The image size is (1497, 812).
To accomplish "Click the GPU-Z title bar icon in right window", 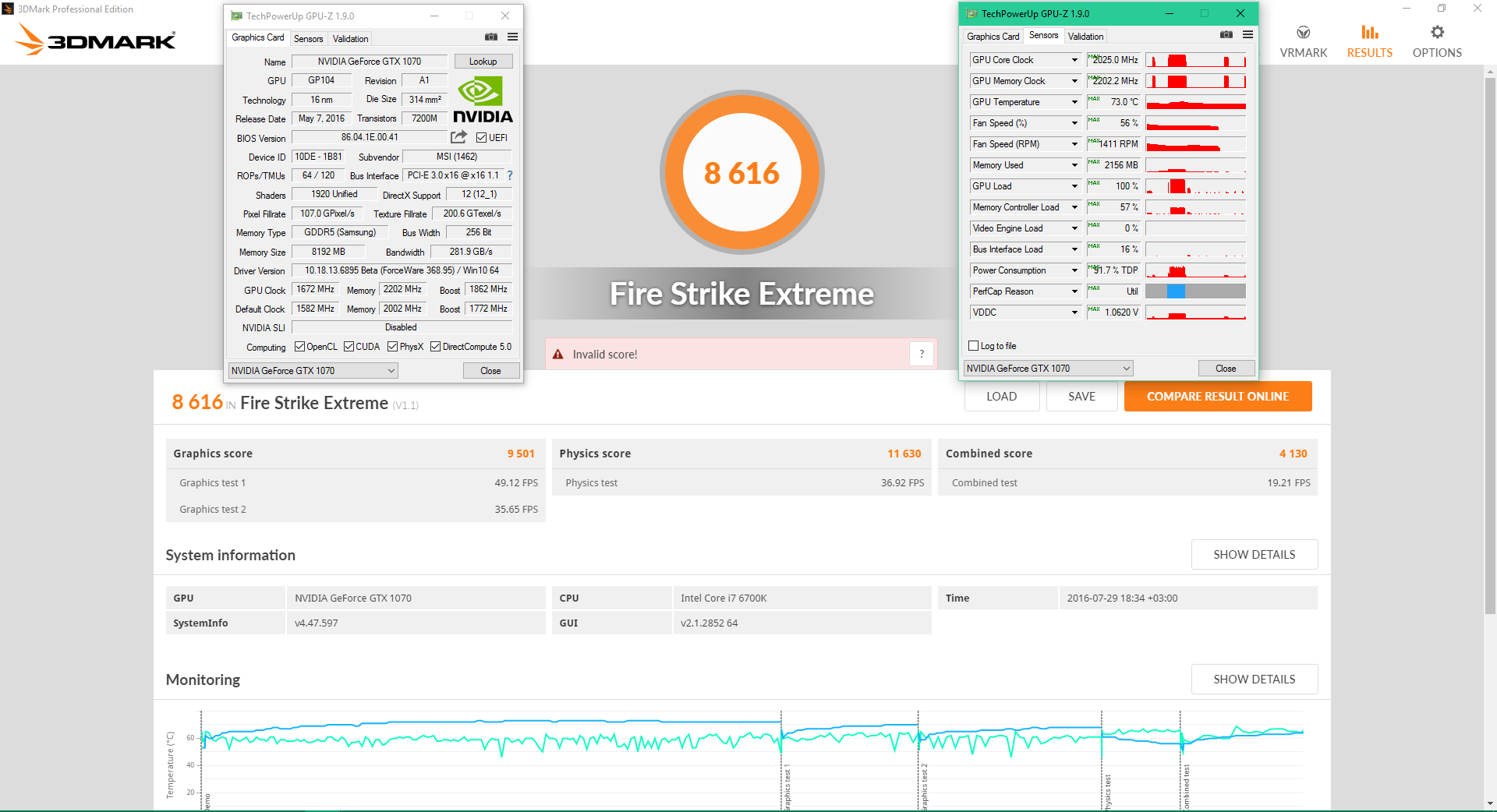I will [x=971, y=13].
